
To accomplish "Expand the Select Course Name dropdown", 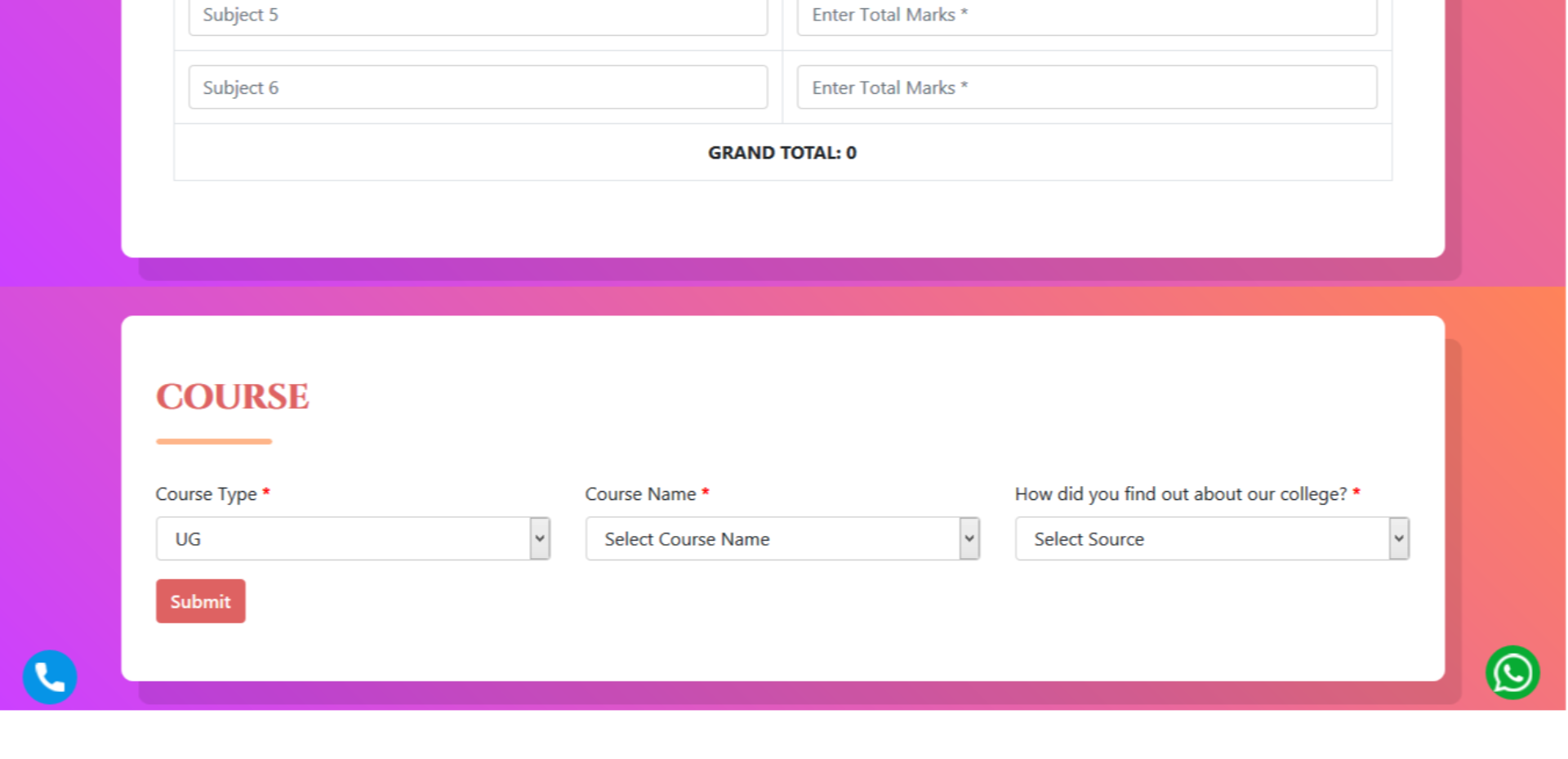I will coord(773,538).
